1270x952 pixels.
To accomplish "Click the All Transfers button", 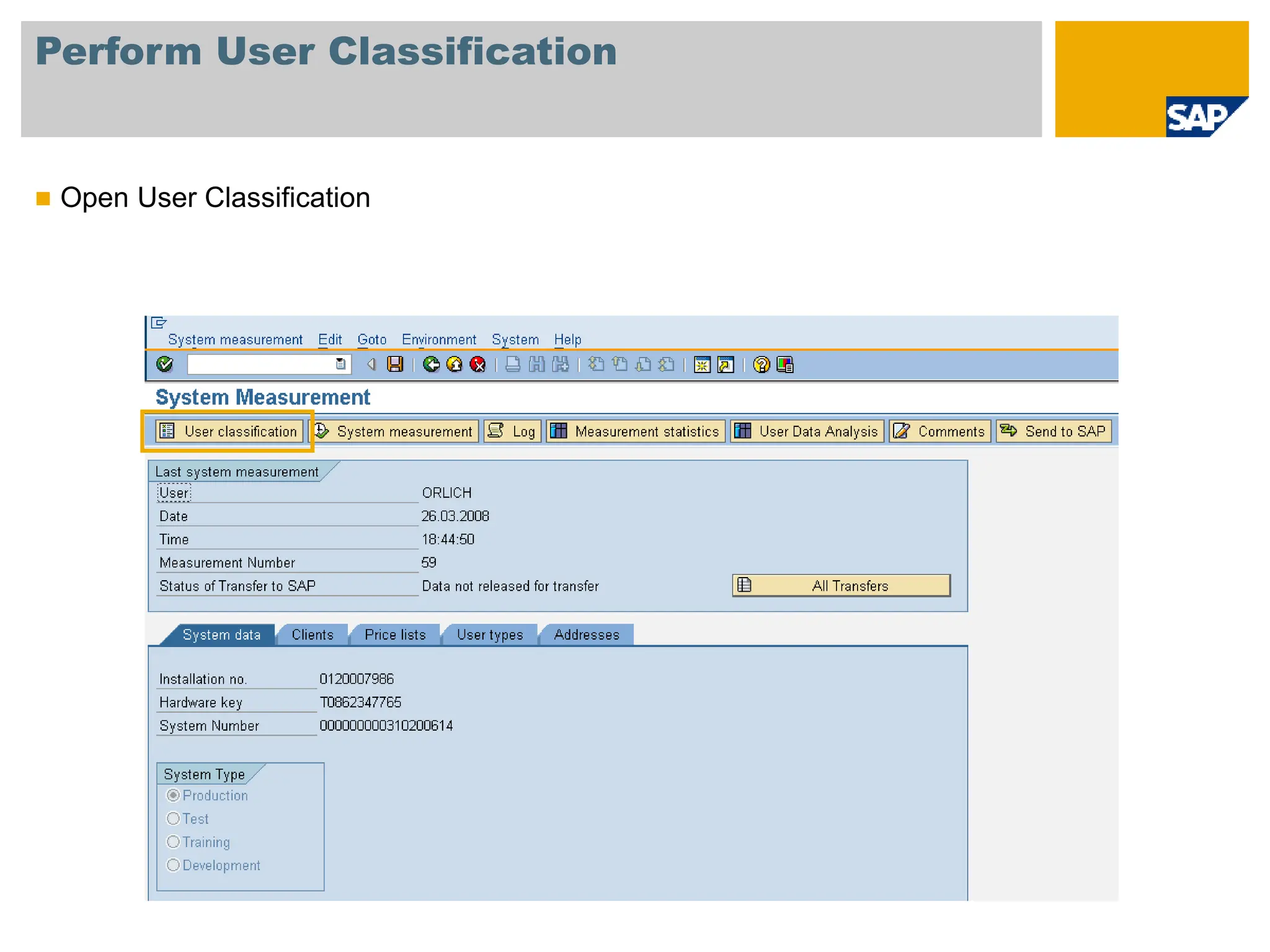I will point(841,586).
